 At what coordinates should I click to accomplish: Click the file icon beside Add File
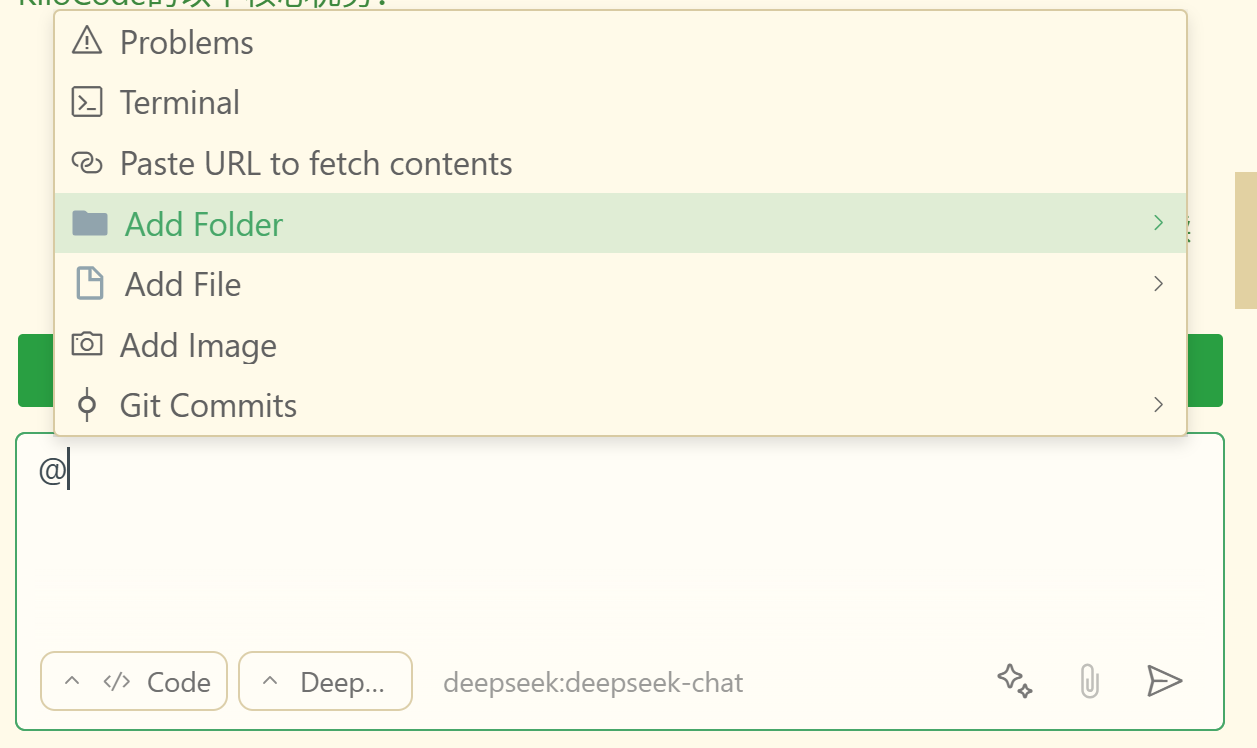coord(90,284)
